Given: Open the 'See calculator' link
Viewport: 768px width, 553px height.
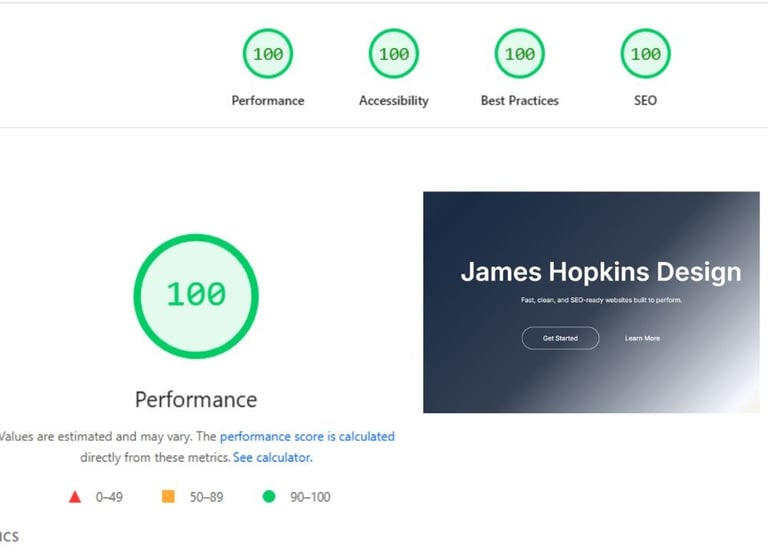Looking at the screenshot, I should pyautogui.click(x=272, y=457).
